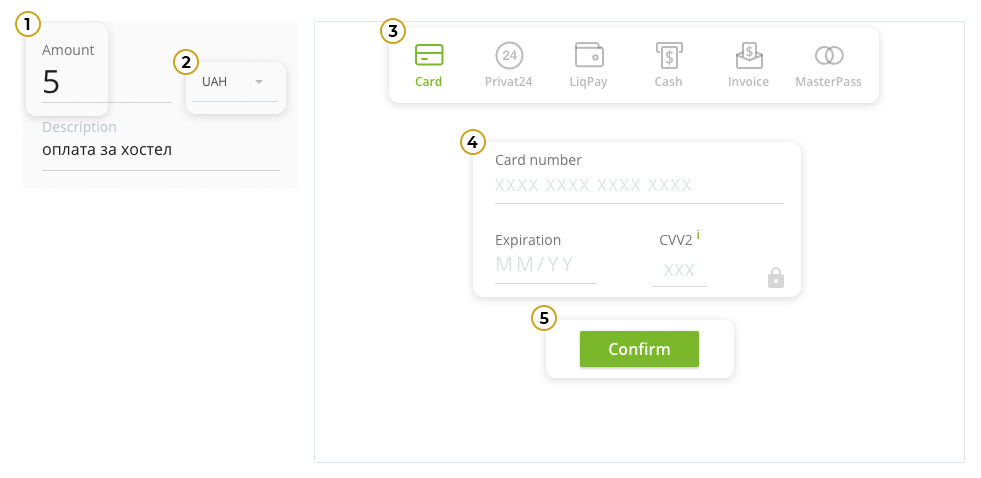The image size is (981, 478).
Task: Open the Invoice tab label
Action: point(748,82)
